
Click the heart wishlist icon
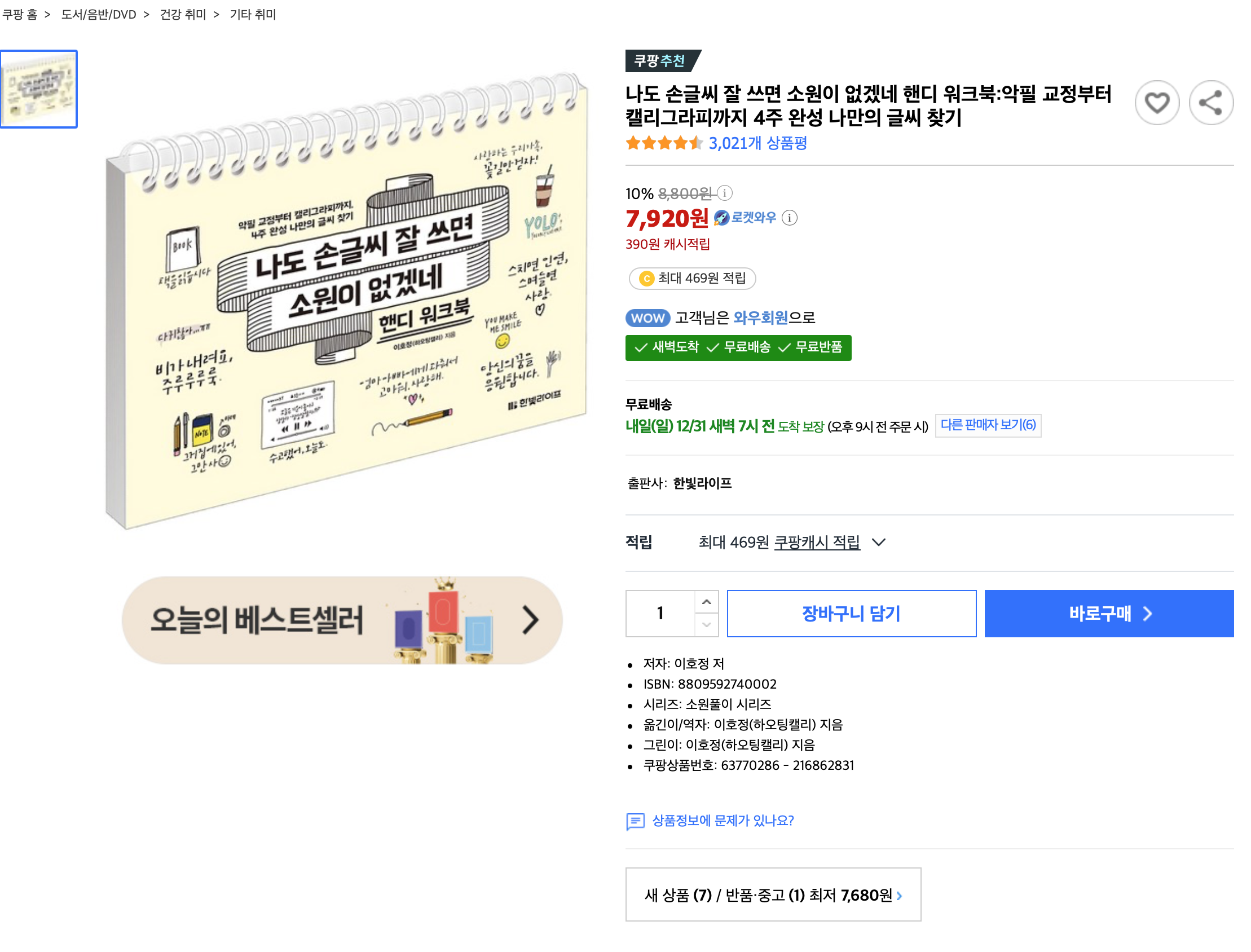(1156, 103)
